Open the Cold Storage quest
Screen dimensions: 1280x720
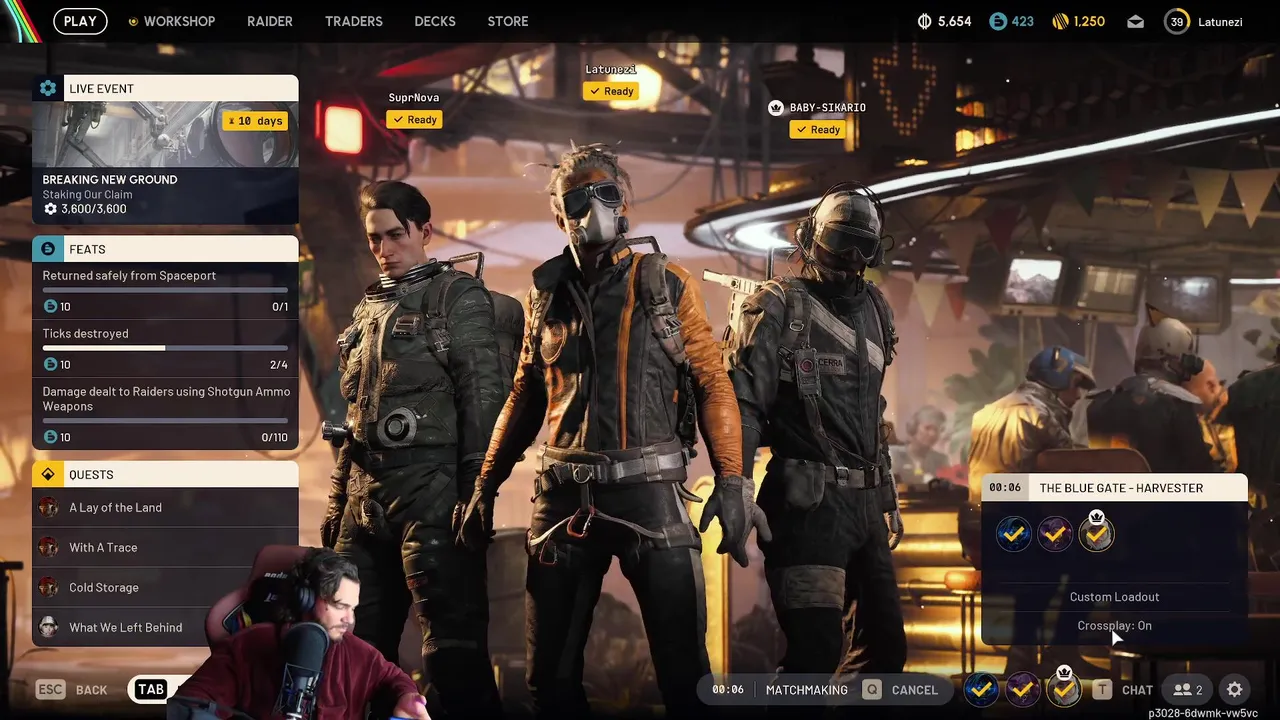click(x=165, y=587)
